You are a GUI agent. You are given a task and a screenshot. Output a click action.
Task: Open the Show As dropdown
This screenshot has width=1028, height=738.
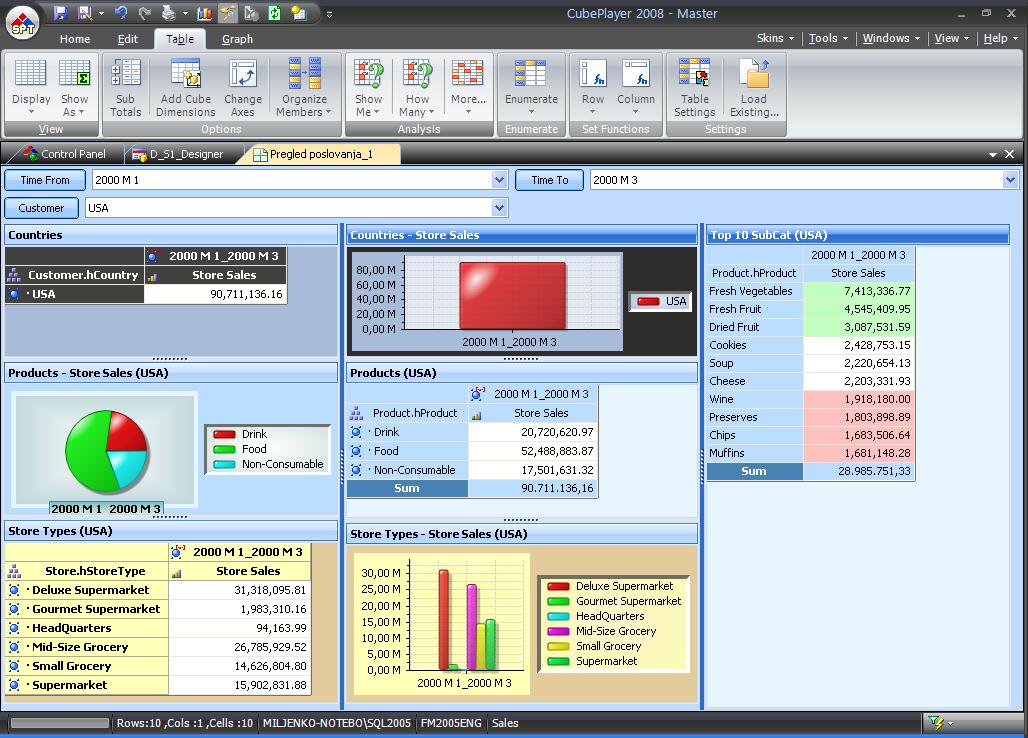click(x=74, y=87)
